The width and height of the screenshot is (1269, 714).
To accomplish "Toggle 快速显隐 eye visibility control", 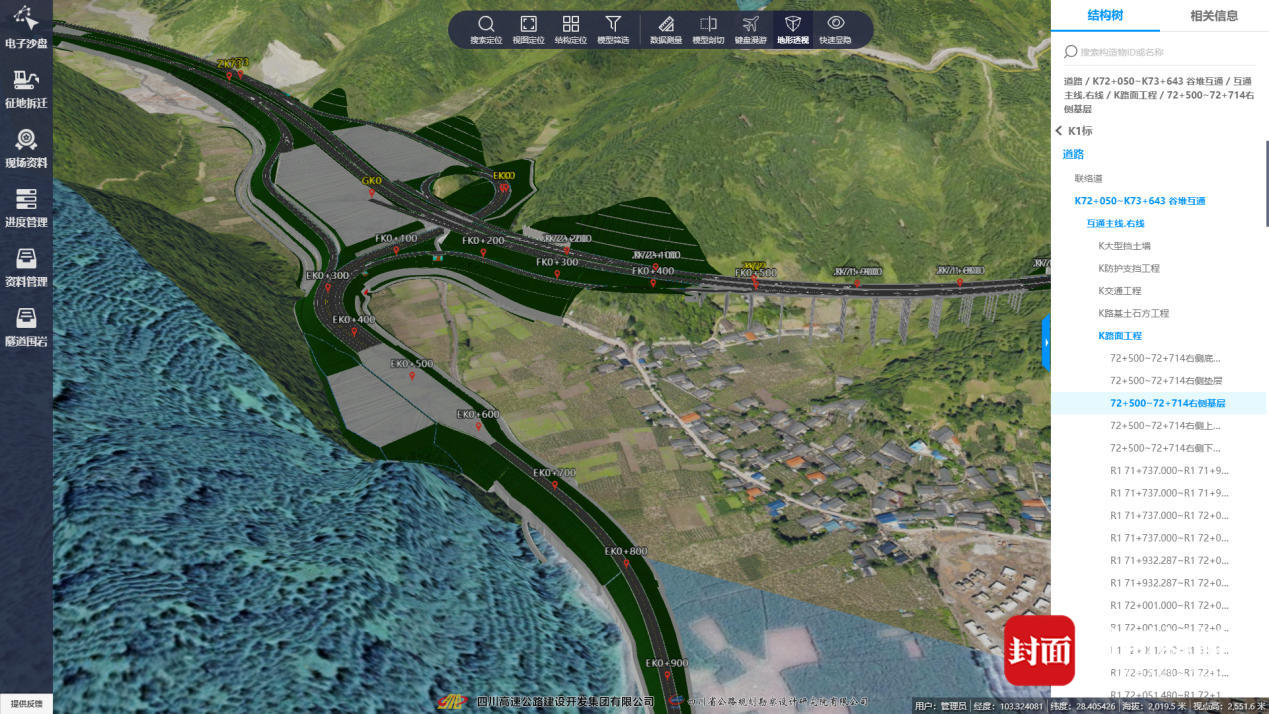I will click(x=835, y=29).
